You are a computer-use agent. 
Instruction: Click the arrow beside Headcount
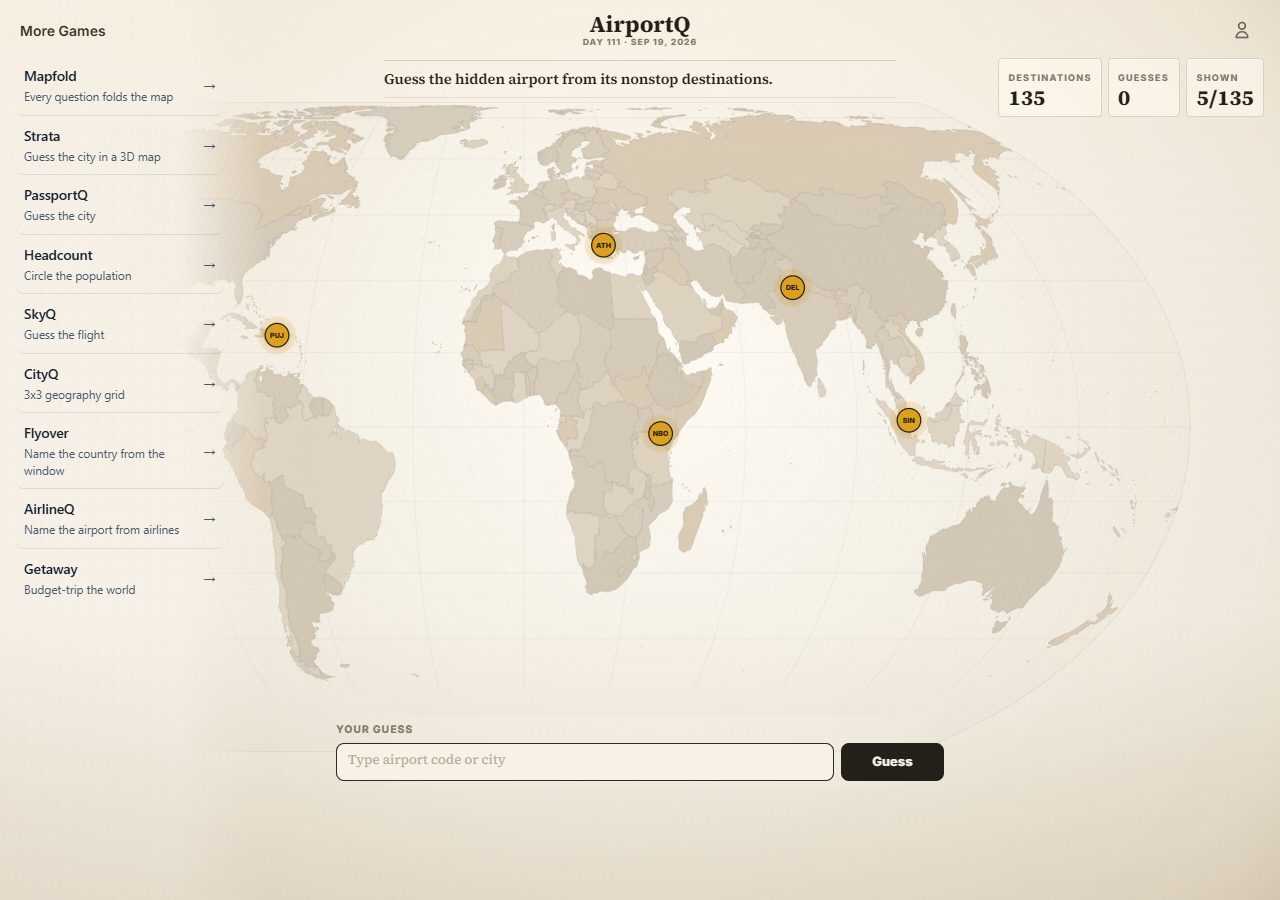pos(209,265)
